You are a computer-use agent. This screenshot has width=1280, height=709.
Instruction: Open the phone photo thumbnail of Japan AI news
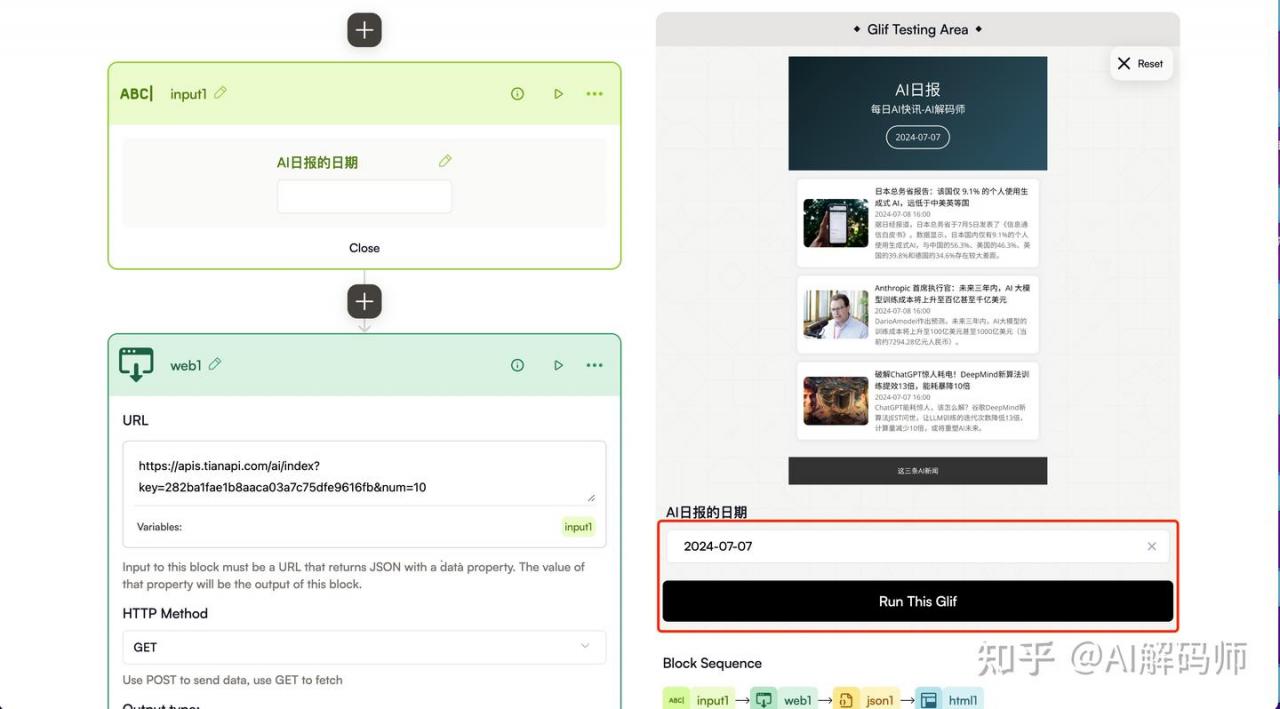836,223
